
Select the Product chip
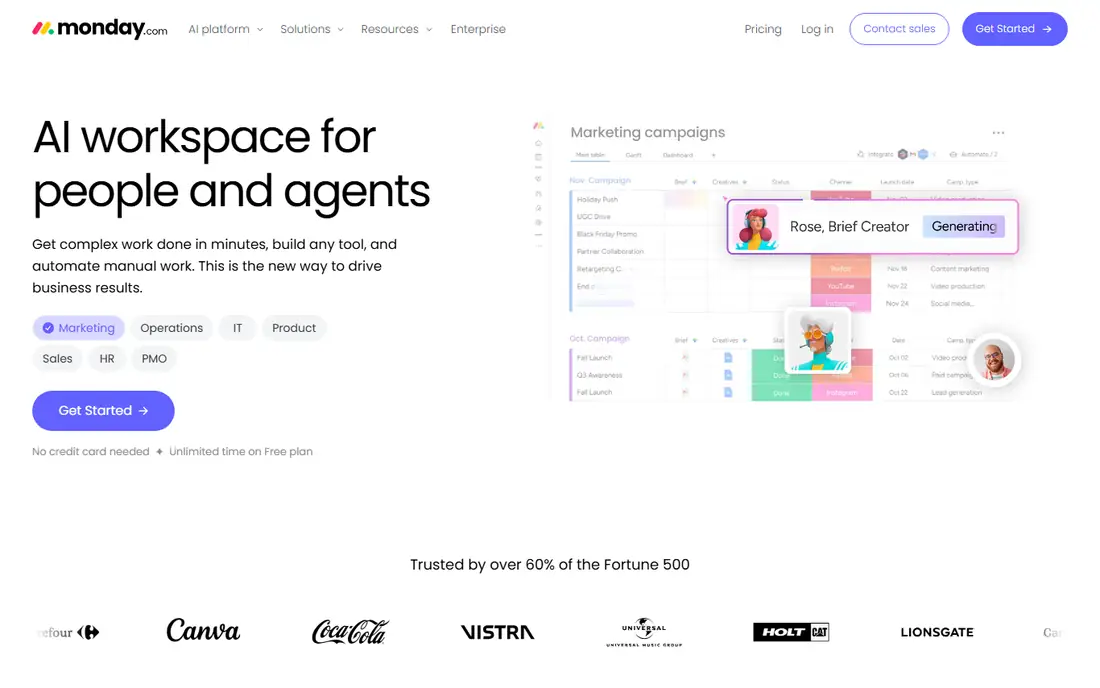tap(293, 328)
